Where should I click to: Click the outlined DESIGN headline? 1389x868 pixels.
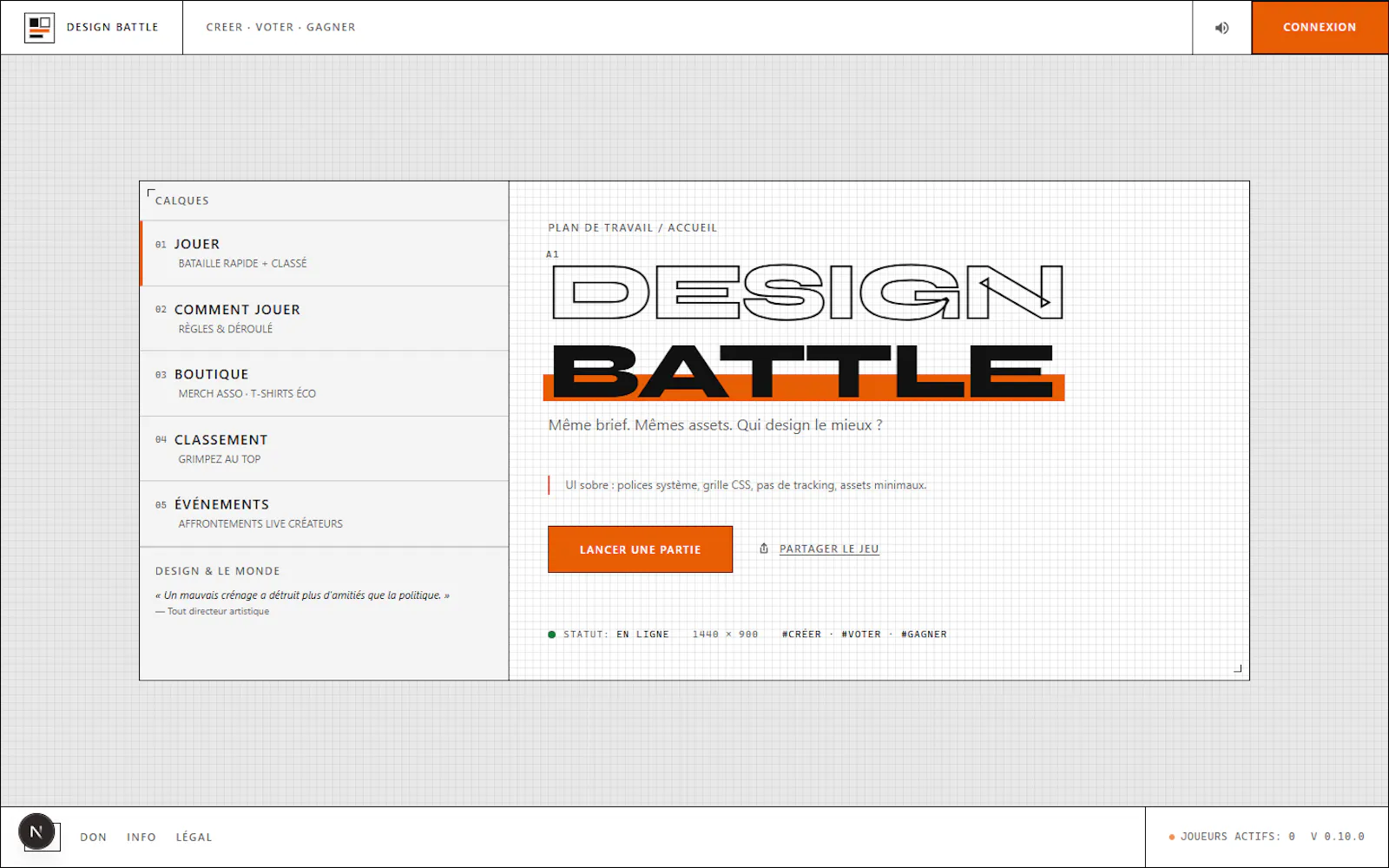807,293
